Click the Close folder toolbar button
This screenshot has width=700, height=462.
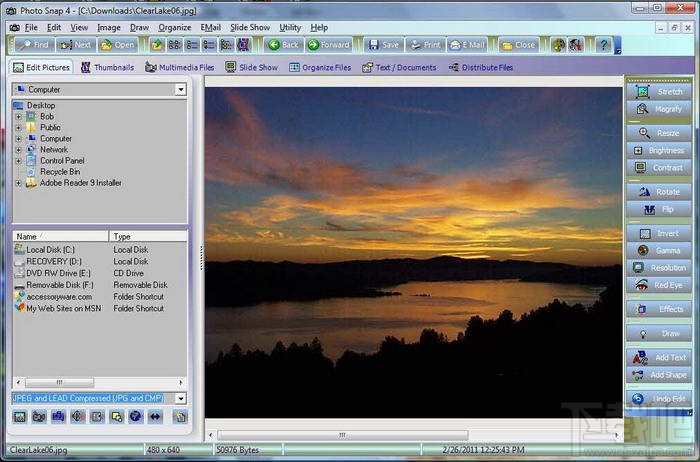519,45
